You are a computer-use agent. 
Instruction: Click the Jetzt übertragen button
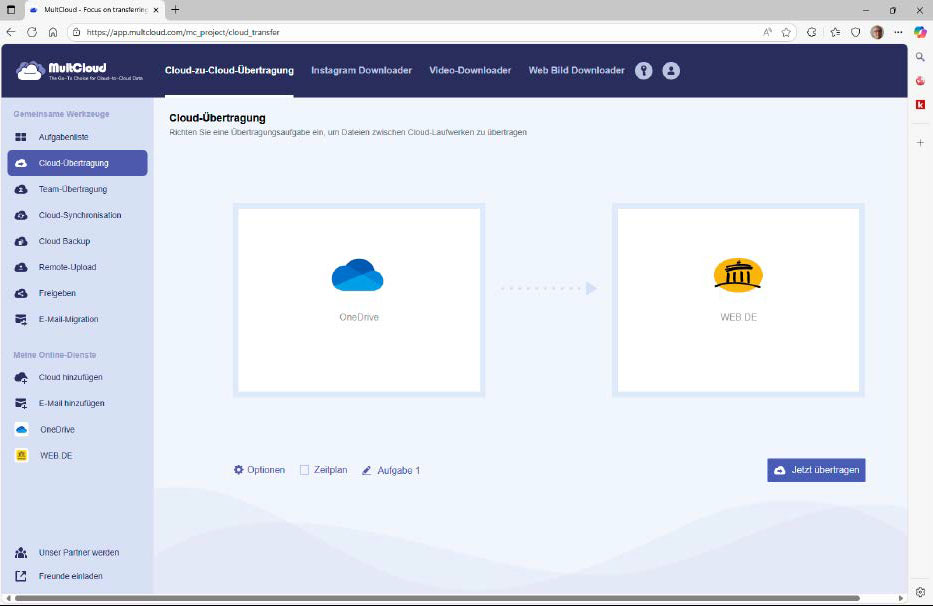[816, 469]
